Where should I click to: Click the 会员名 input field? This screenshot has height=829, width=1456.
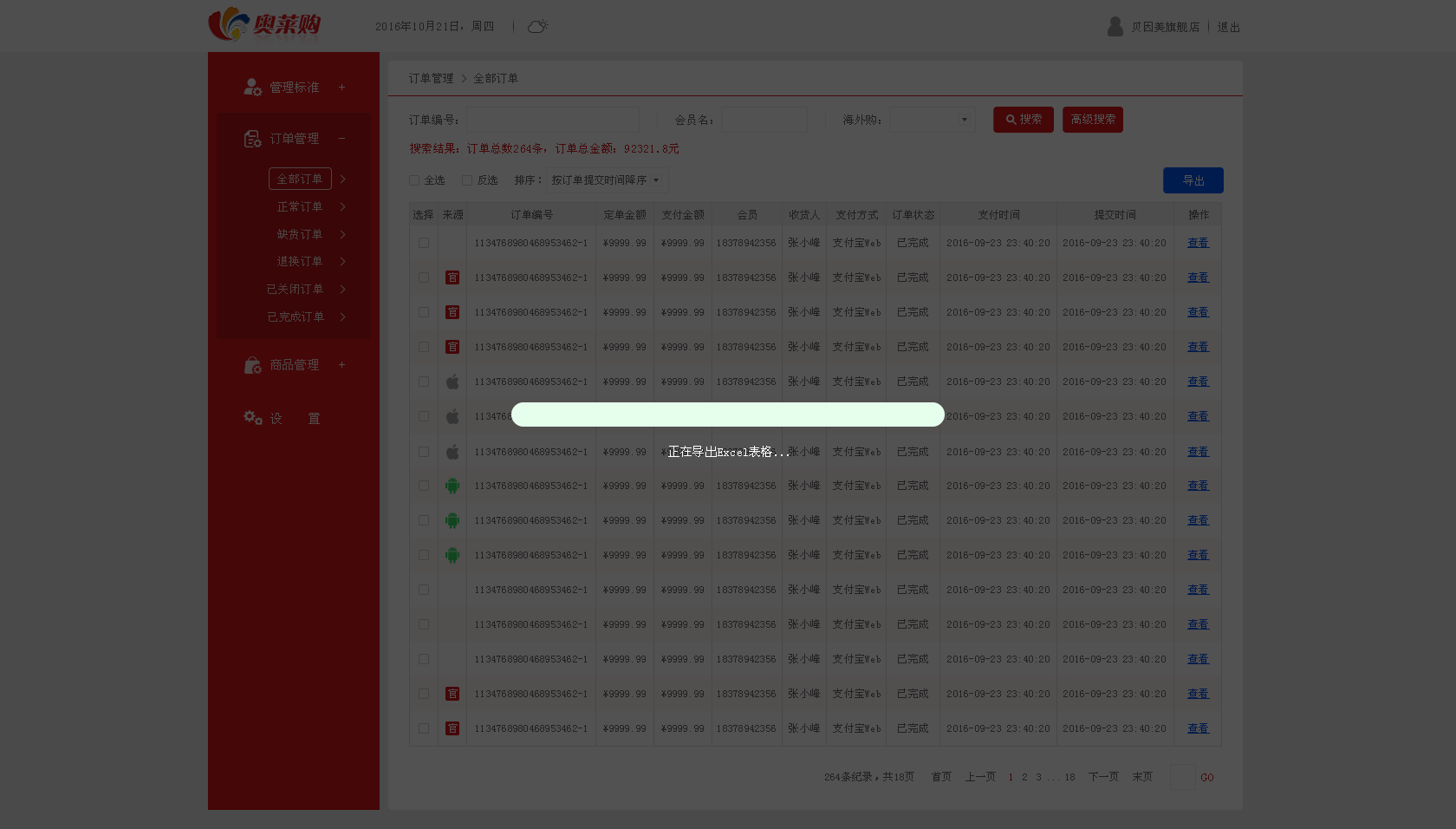(x=764, y=120)
